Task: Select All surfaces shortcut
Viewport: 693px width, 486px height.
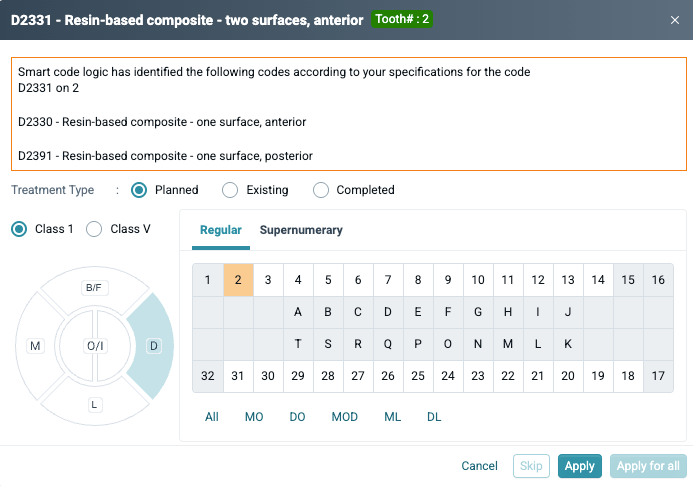Action: [x=212, y=417]
